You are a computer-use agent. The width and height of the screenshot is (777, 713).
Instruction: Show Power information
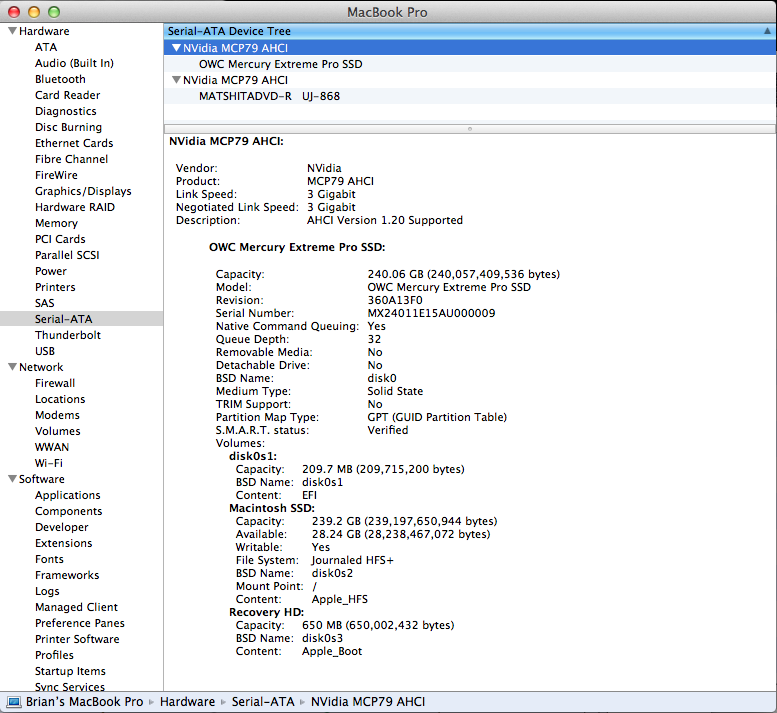pos(51,271)
